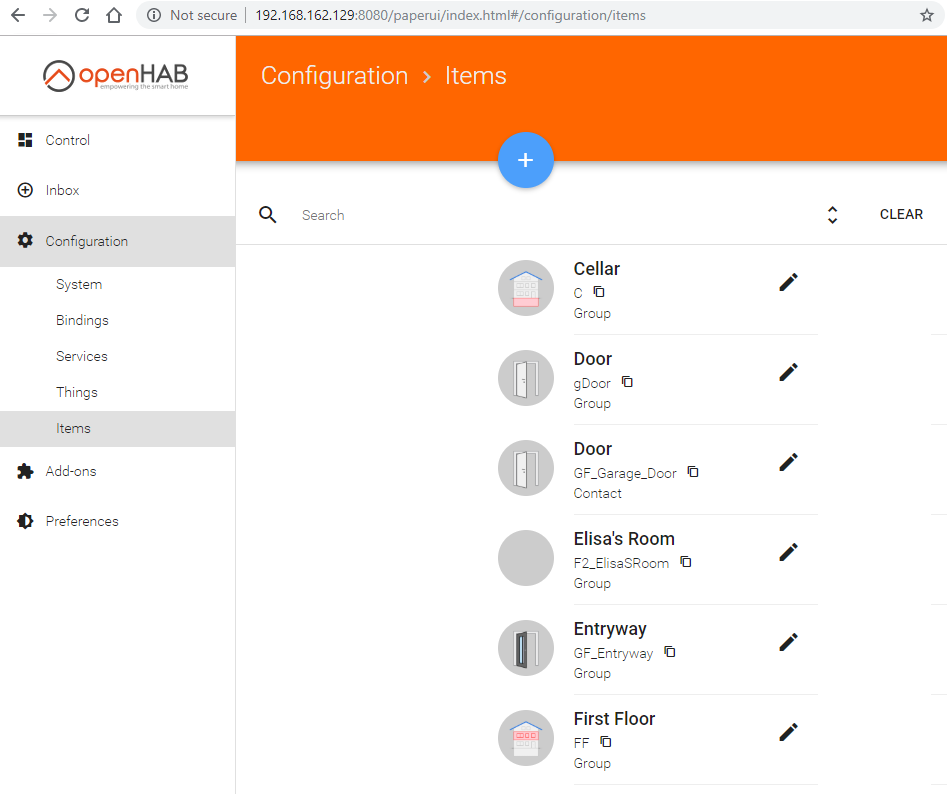Screen dimensions: 947x794
Task: Copy the Cellar item name C
Action: tap(599, 292)
